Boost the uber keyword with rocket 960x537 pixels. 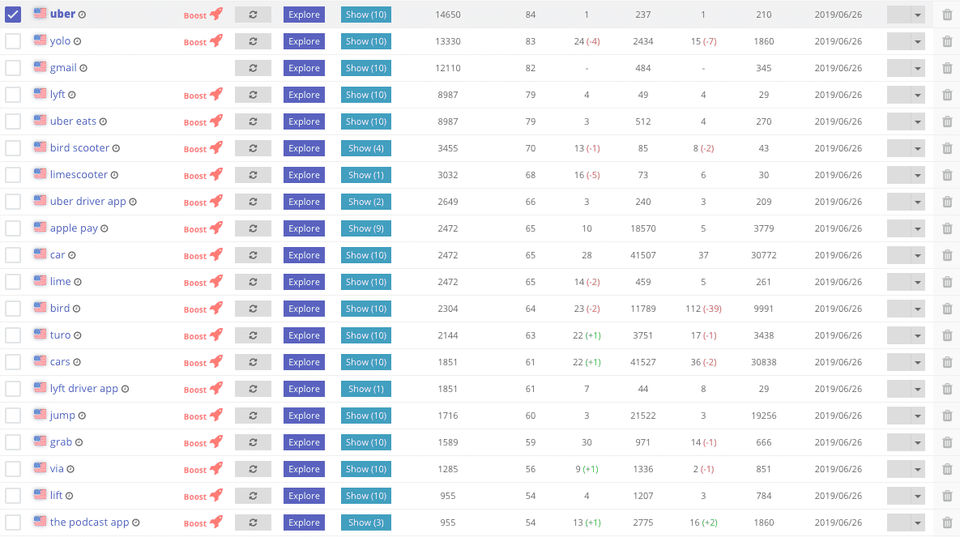tap(203, 14)
